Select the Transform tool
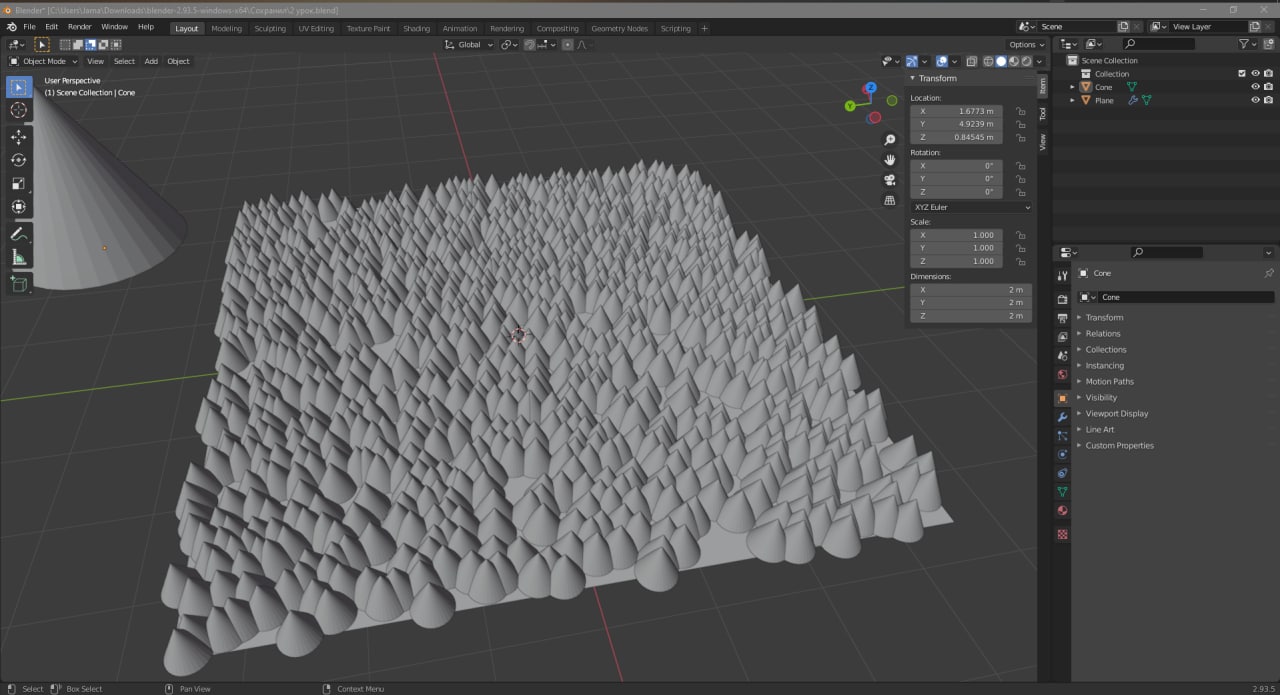Image resolution: width=1280 pixels, height=695 pixels. point(18,207)
